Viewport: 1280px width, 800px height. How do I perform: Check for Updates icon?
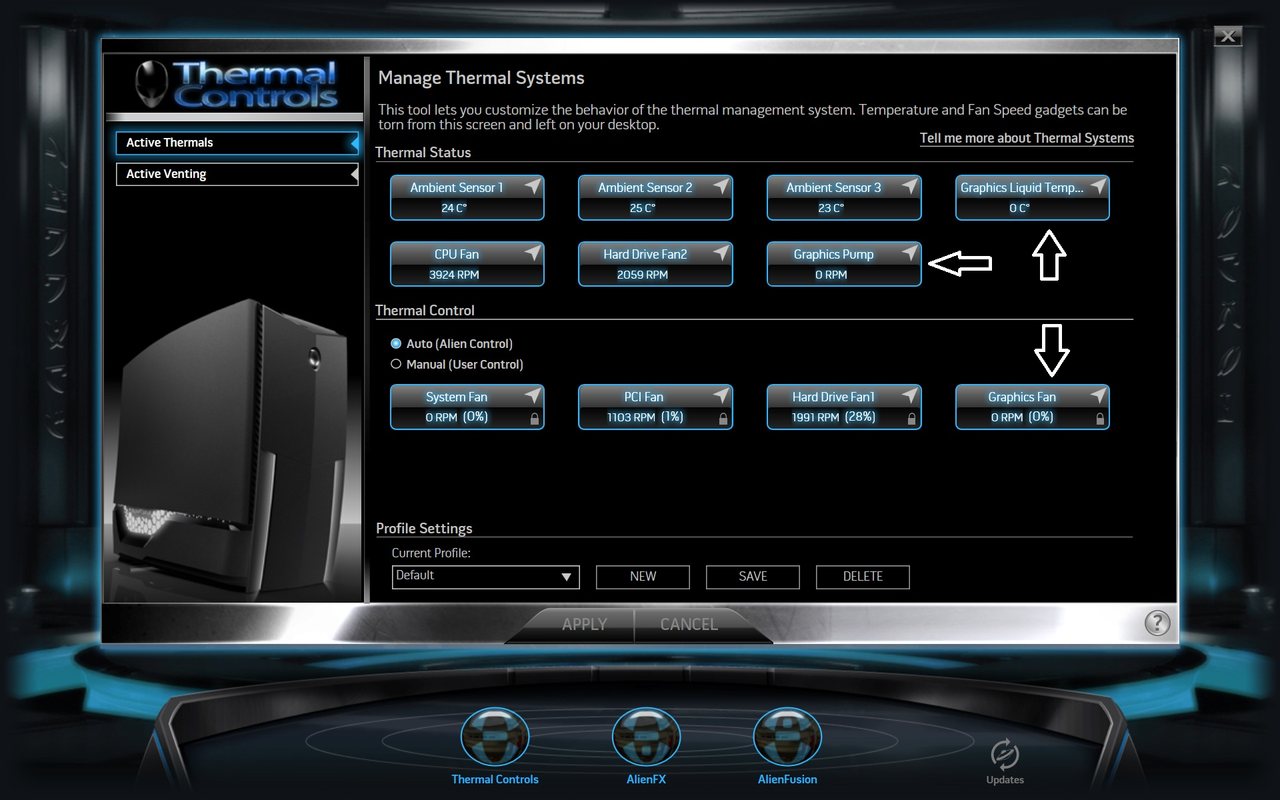1004,754
